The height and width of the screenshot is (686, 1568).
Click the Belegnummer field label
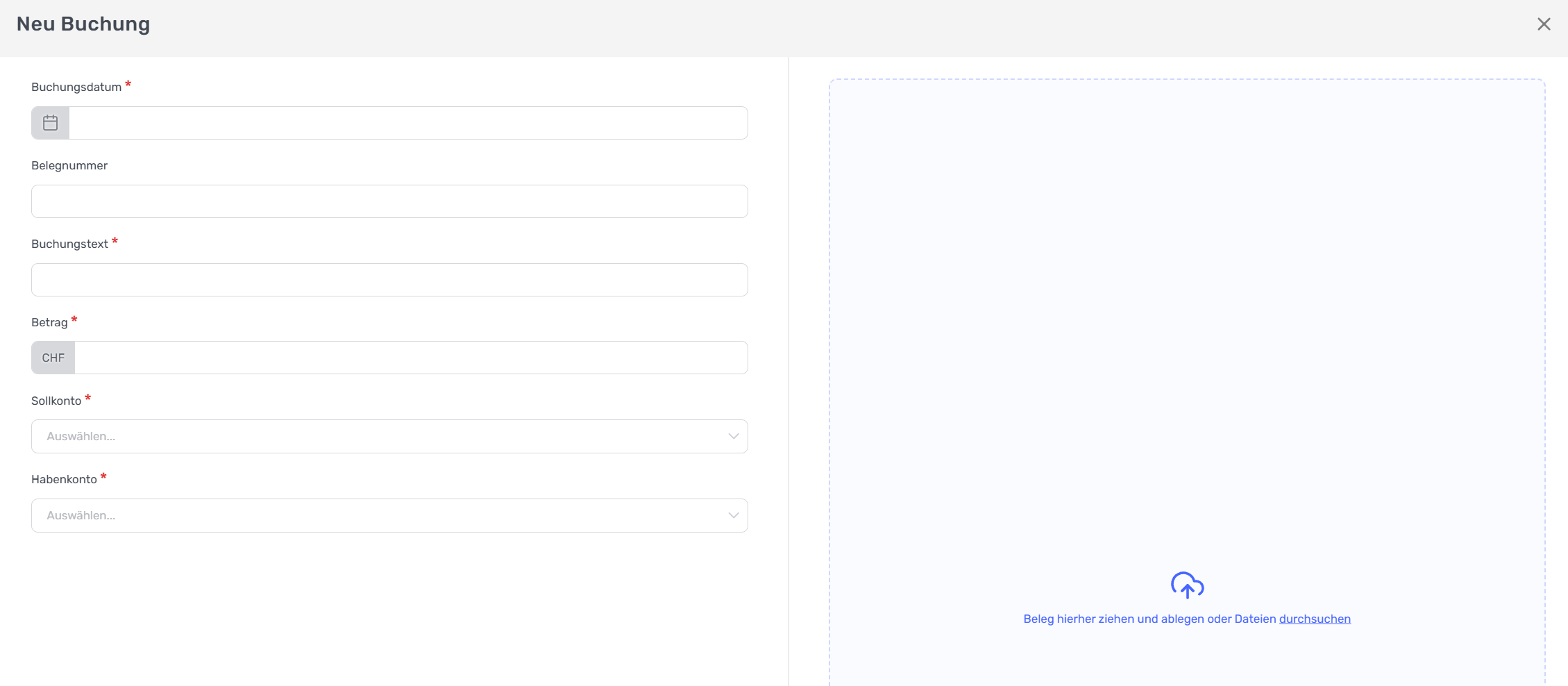click(x=69, y=165)
